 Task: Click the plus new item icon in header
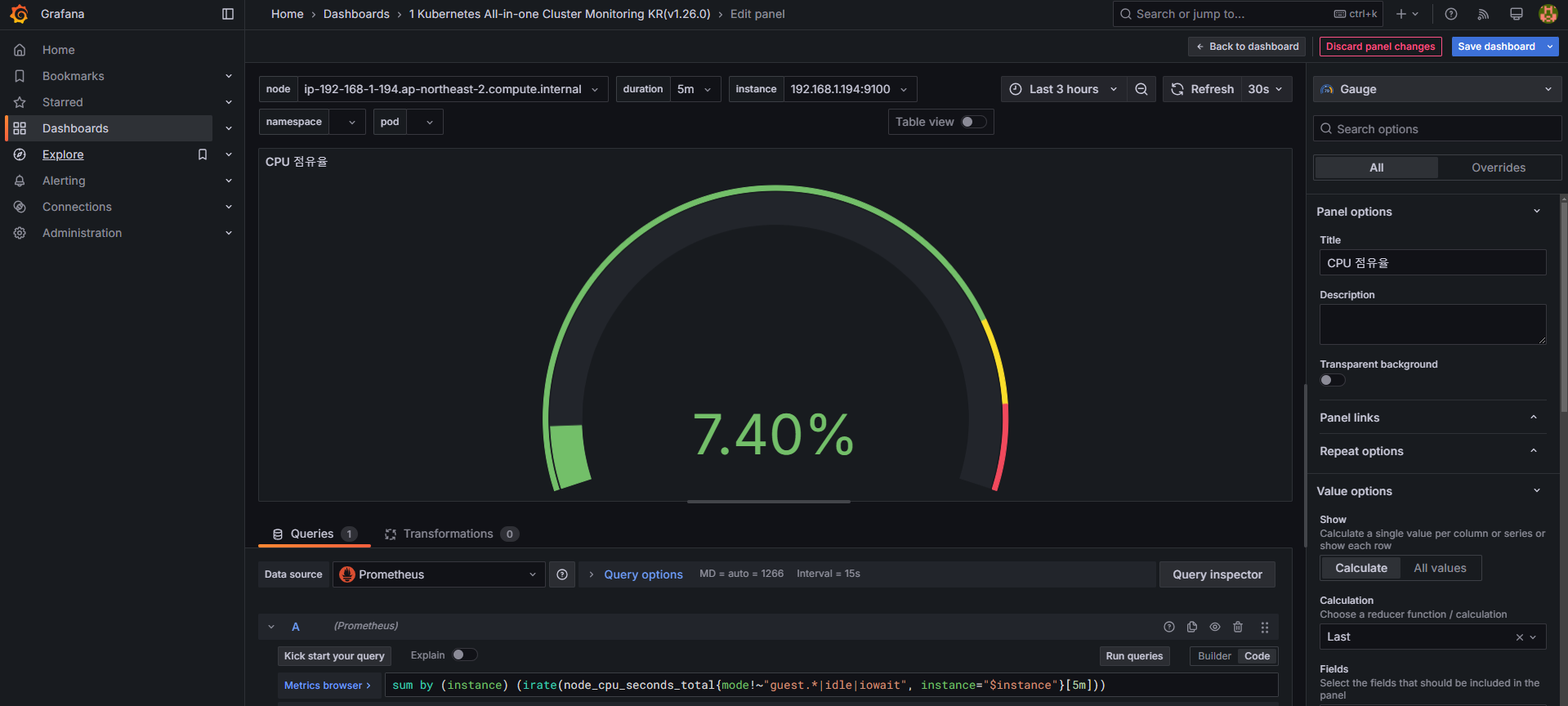(1407, 14)
